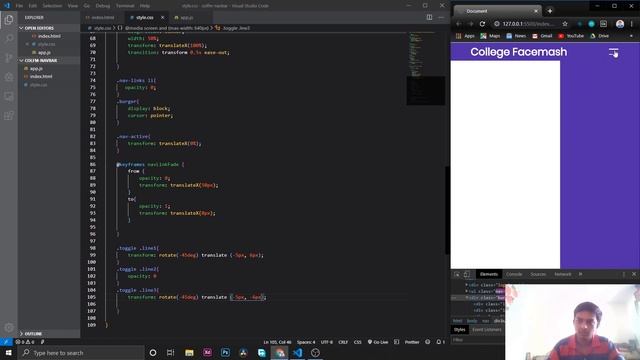Open the Selection menu
Image resolution: width=640 pixels, height=360 pixels.
(52, 6)
